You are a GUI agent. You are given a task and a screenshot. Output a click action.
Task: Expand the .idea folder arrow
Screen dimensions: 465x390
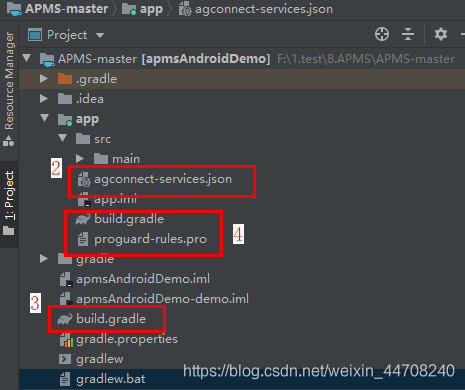[x=44, y=99]
